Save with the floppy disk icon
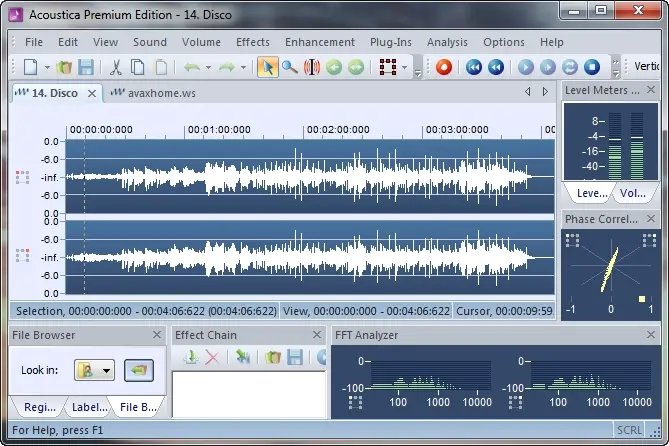Image resolution: width=669 pixels, height=446 pixels. coord(86,67)
